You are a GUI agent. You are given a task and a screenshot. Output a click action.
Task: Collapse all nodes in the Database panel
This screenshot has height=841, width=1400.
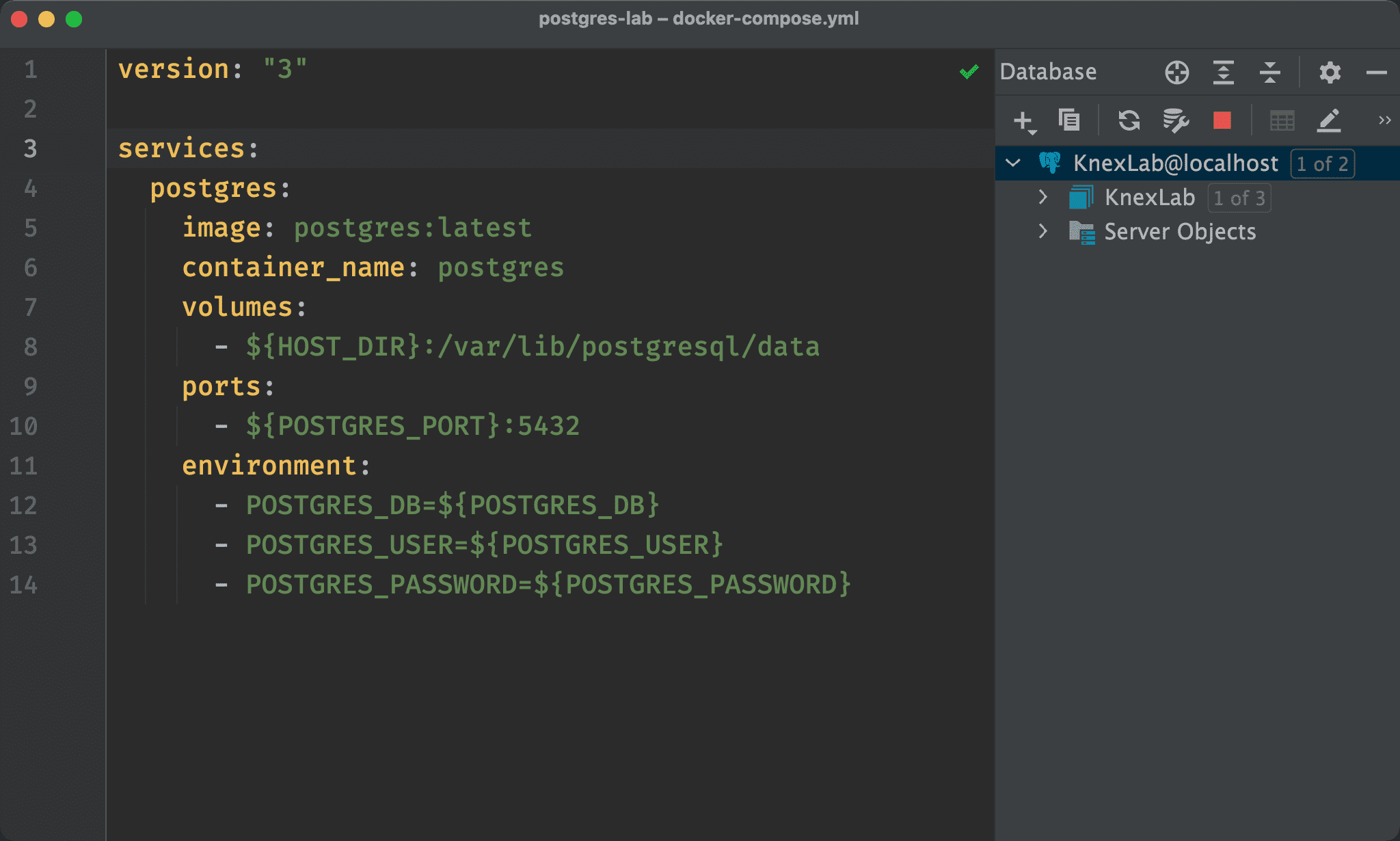click(1270, 72)
